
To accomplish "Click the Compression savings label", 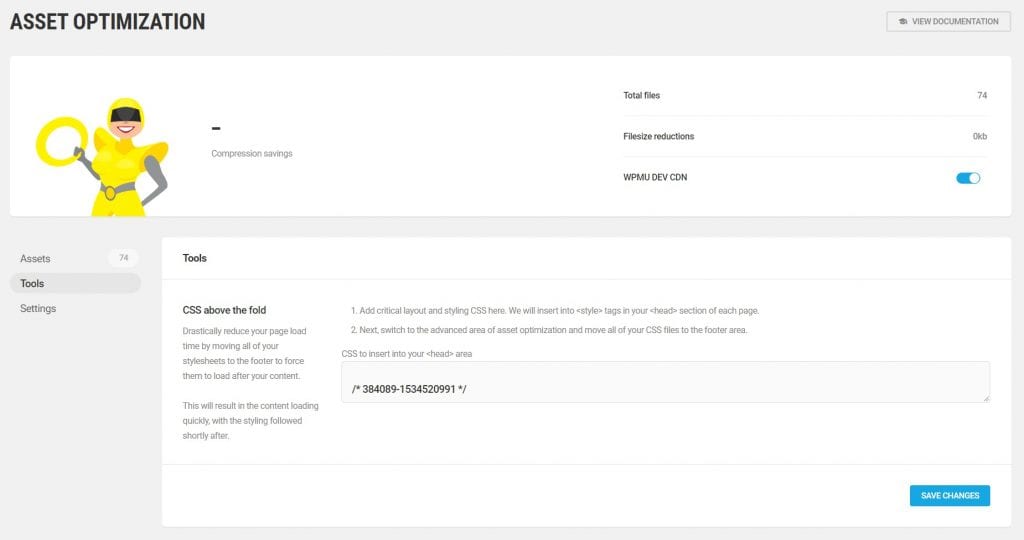I will pos(251,153).
